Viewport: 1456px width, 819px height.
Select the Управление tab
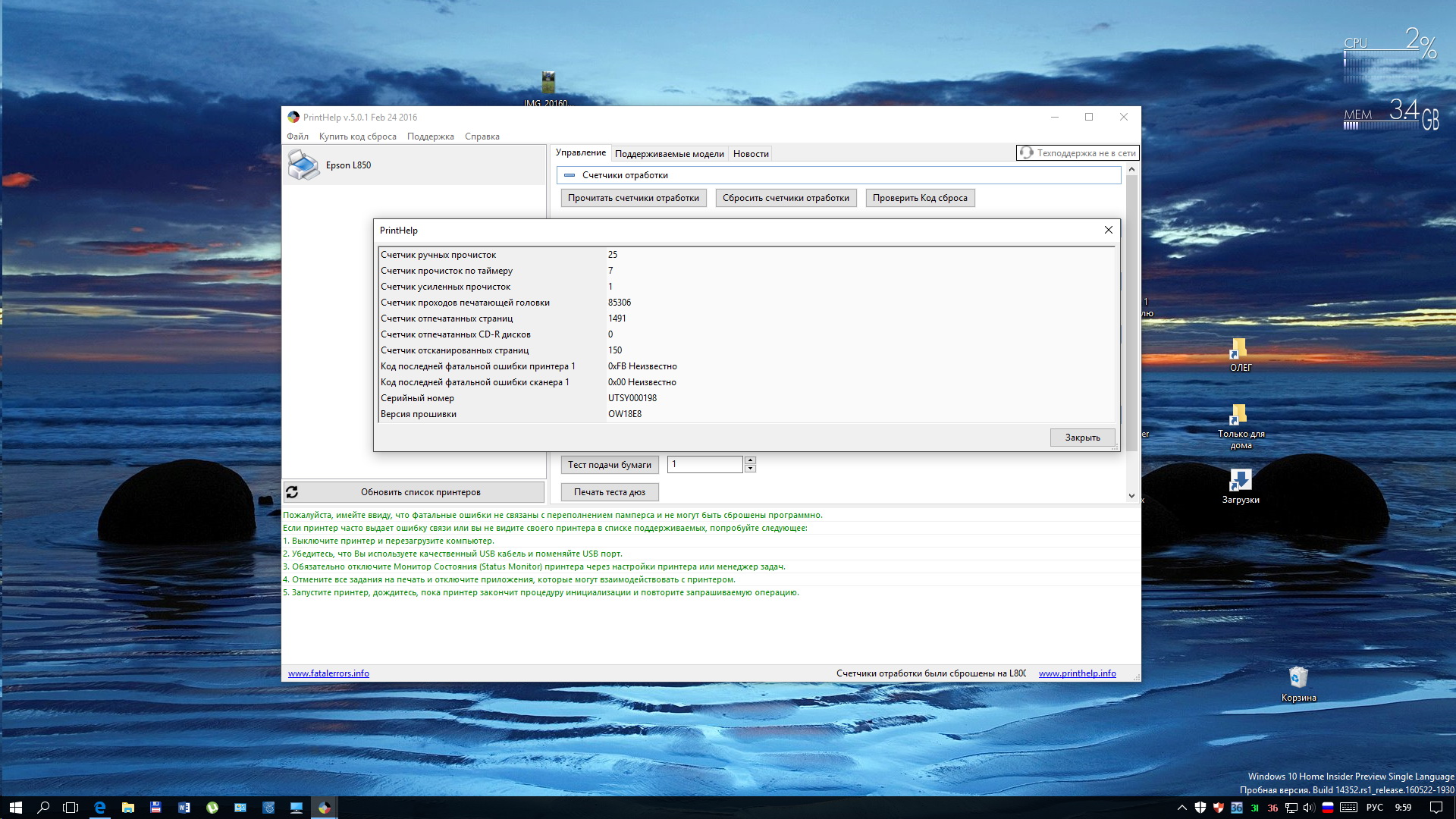click(x=581, y=152)
